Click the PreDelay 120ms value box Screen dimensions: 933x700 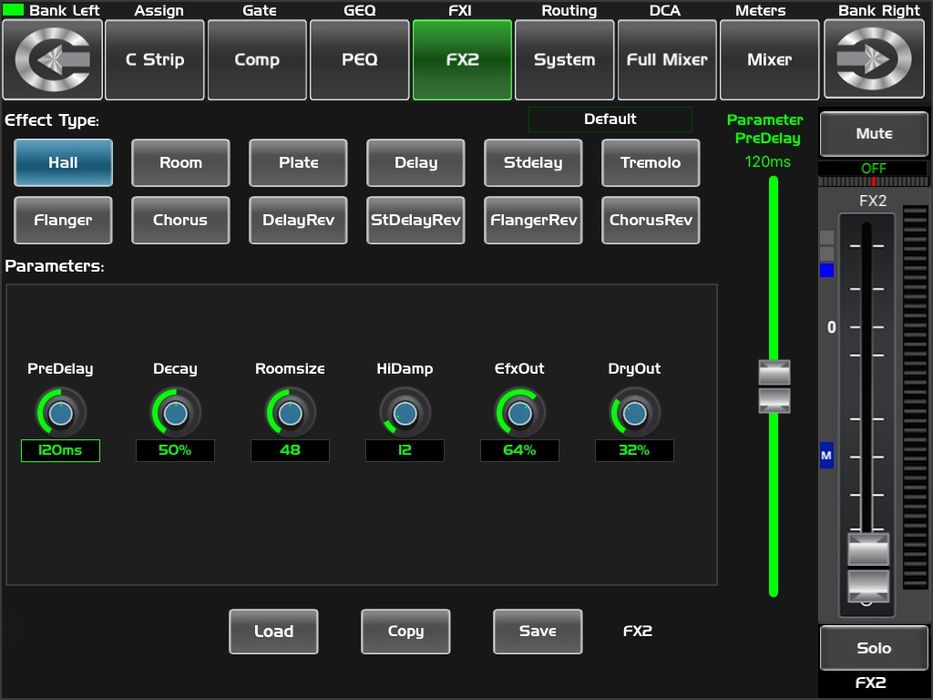tap(60, 450)
